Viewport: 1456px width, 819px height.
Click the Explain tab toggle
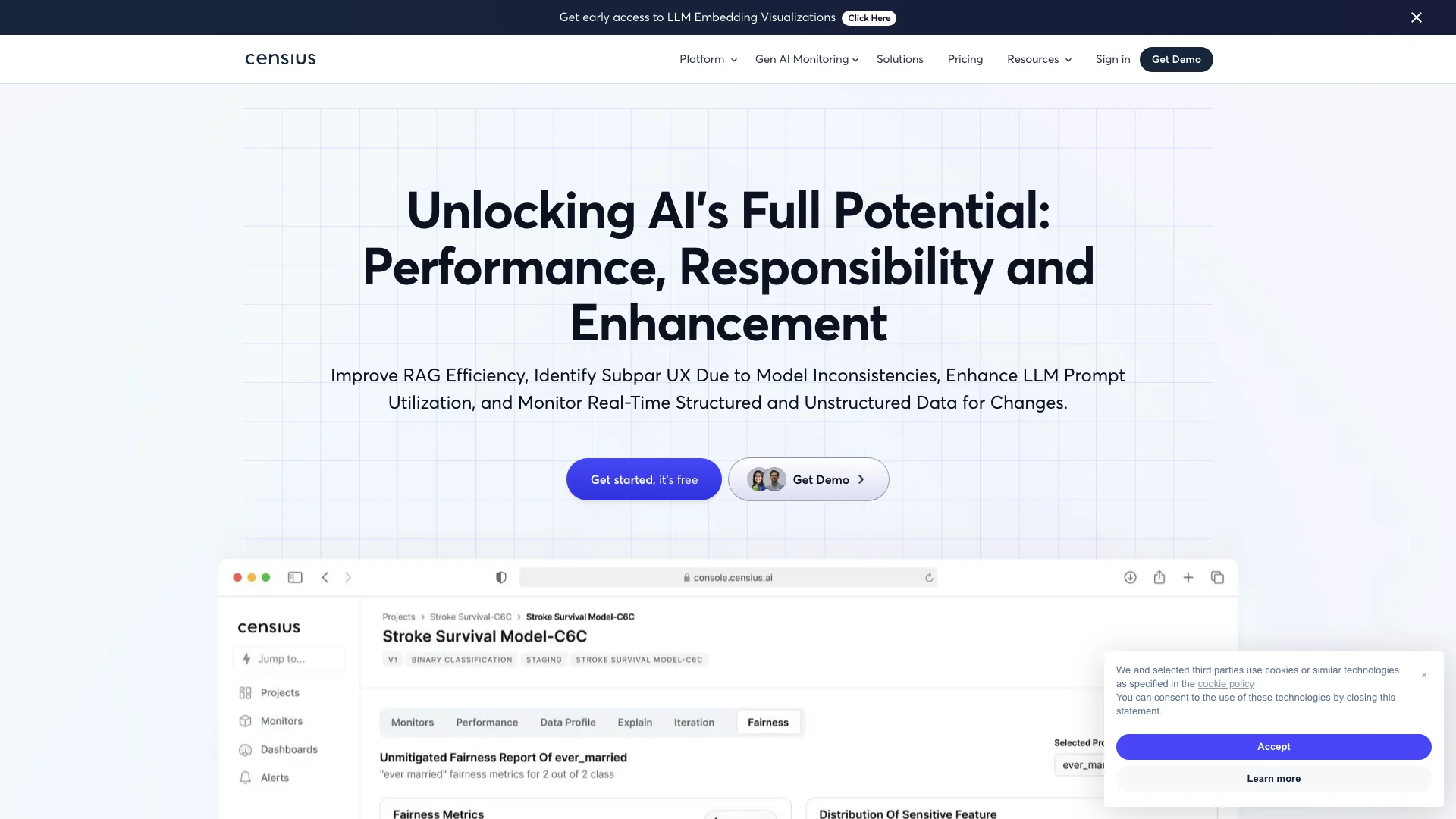coord(634,722)
